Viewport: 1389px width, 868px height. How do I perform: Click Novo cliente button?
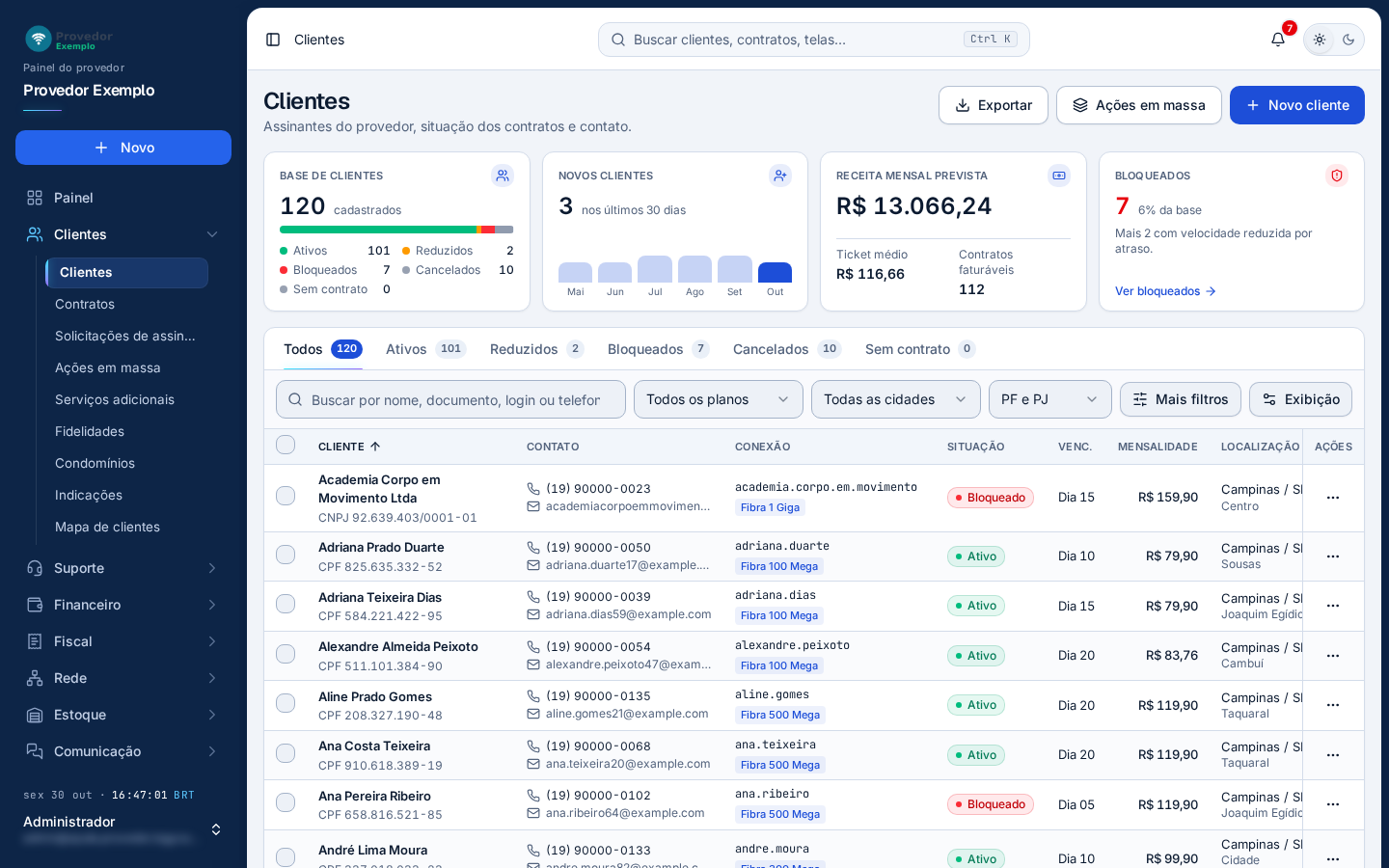point(1297,105)
